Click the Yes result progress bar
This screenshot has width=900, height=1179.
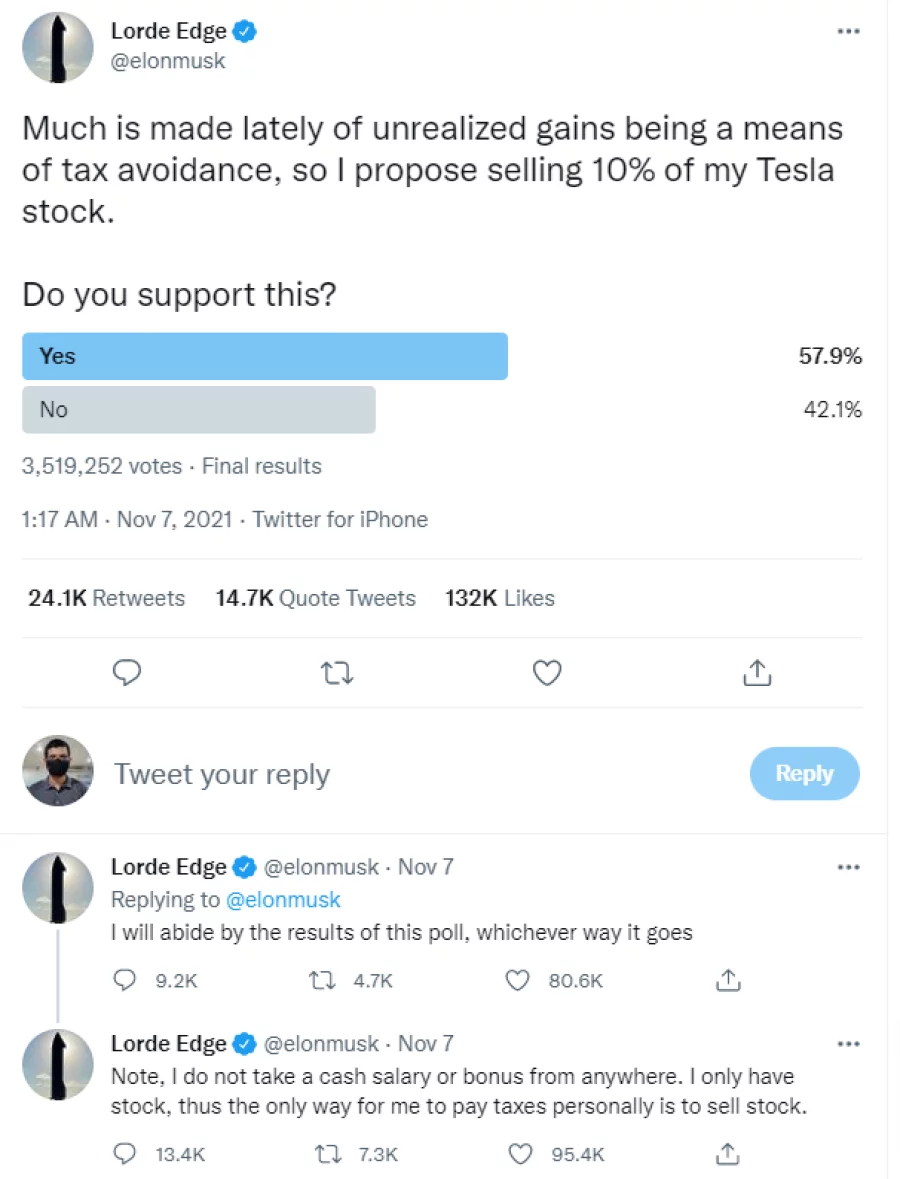tap(264, 356)
